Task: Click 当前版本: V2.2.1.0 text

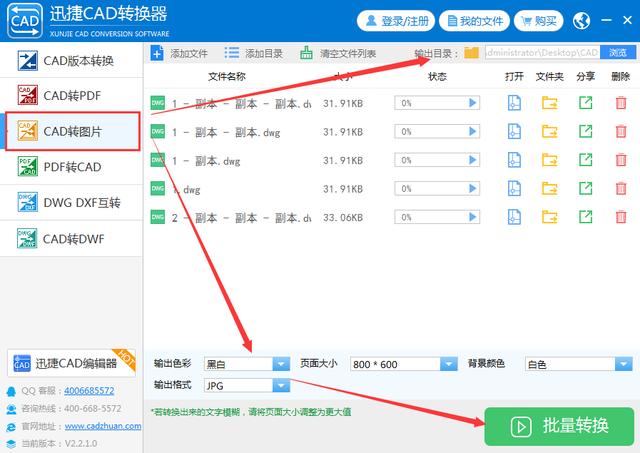Action: 59,444
